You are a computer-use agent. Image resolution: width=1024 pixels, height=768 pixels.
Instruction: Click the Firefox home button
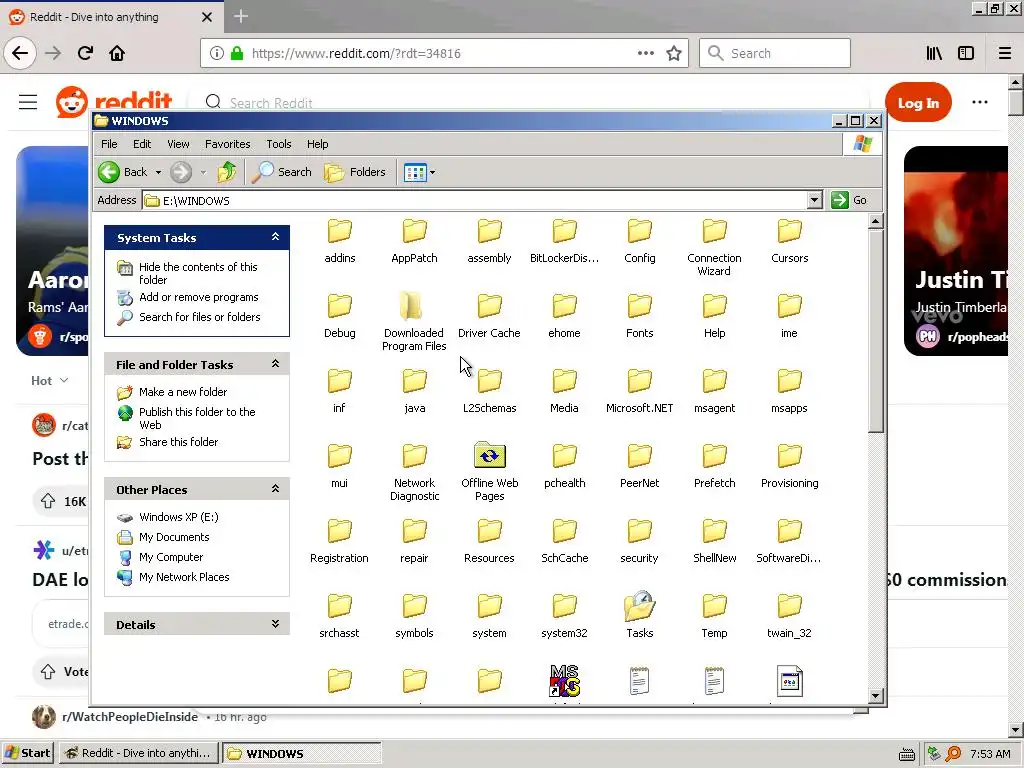pyautogui.click(x=117, y=53)
